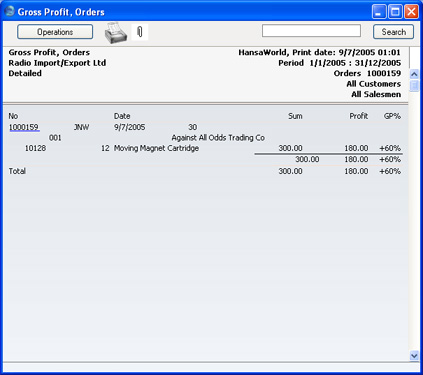Click salesman code JNW
This screenshot has height=375, width=423.
tap(81, 127)
